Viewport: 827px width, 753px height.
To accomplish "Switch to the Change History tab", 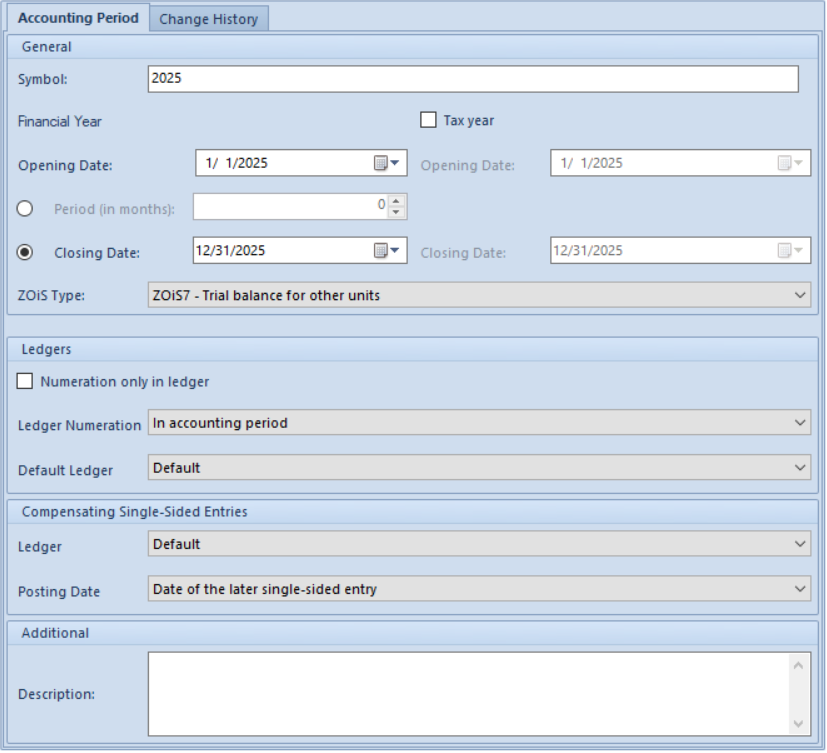I will click(209, 19).
